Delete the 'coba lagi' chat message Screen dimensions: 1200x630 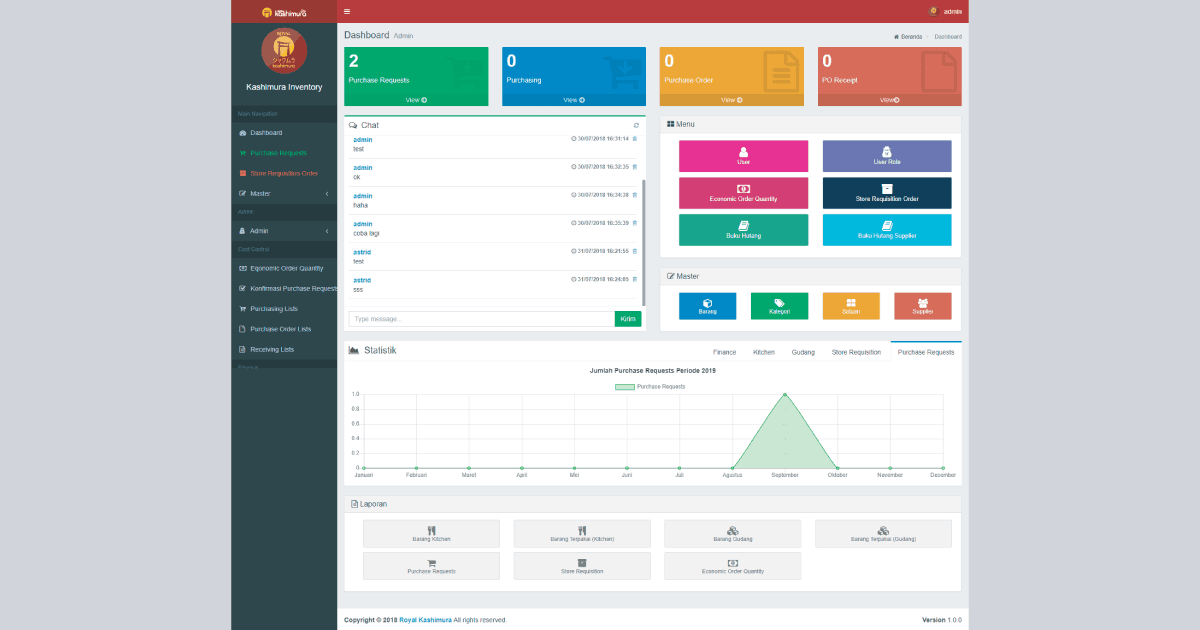pos(635,223)
